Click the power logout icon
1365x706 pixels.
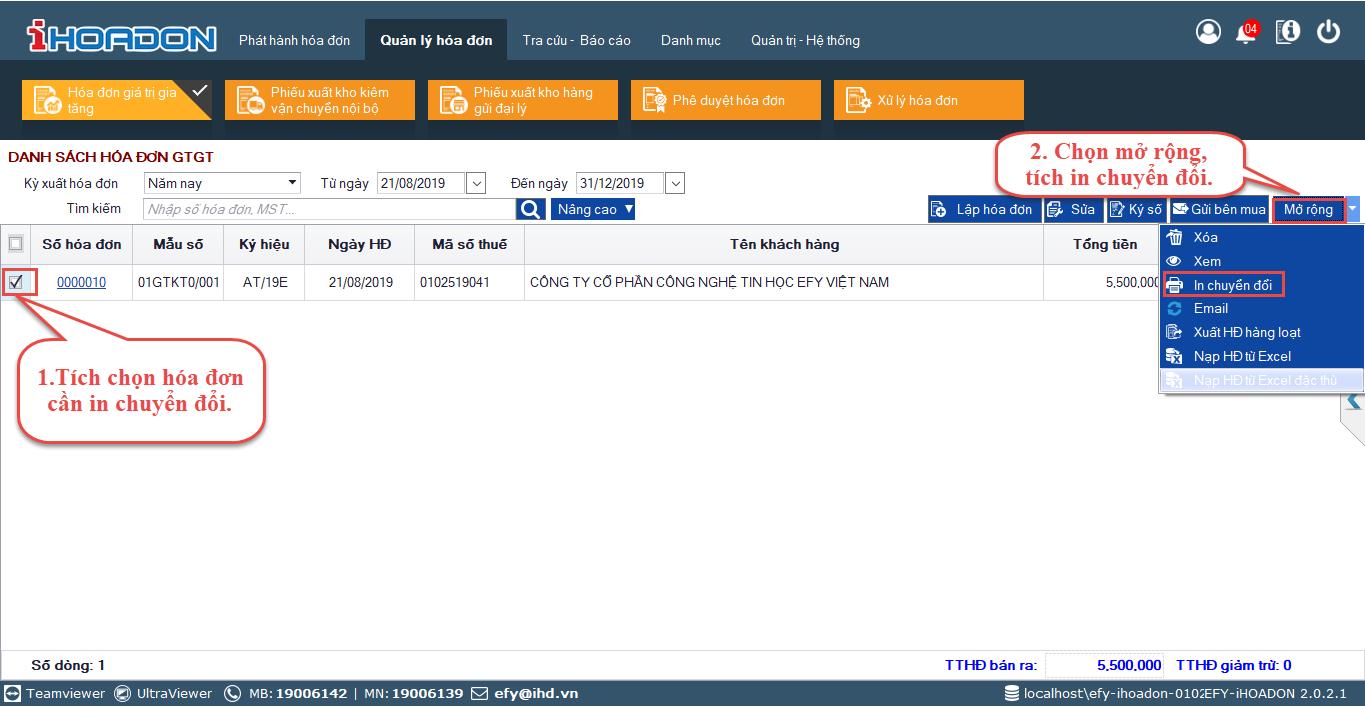[x=1328, y=32]
